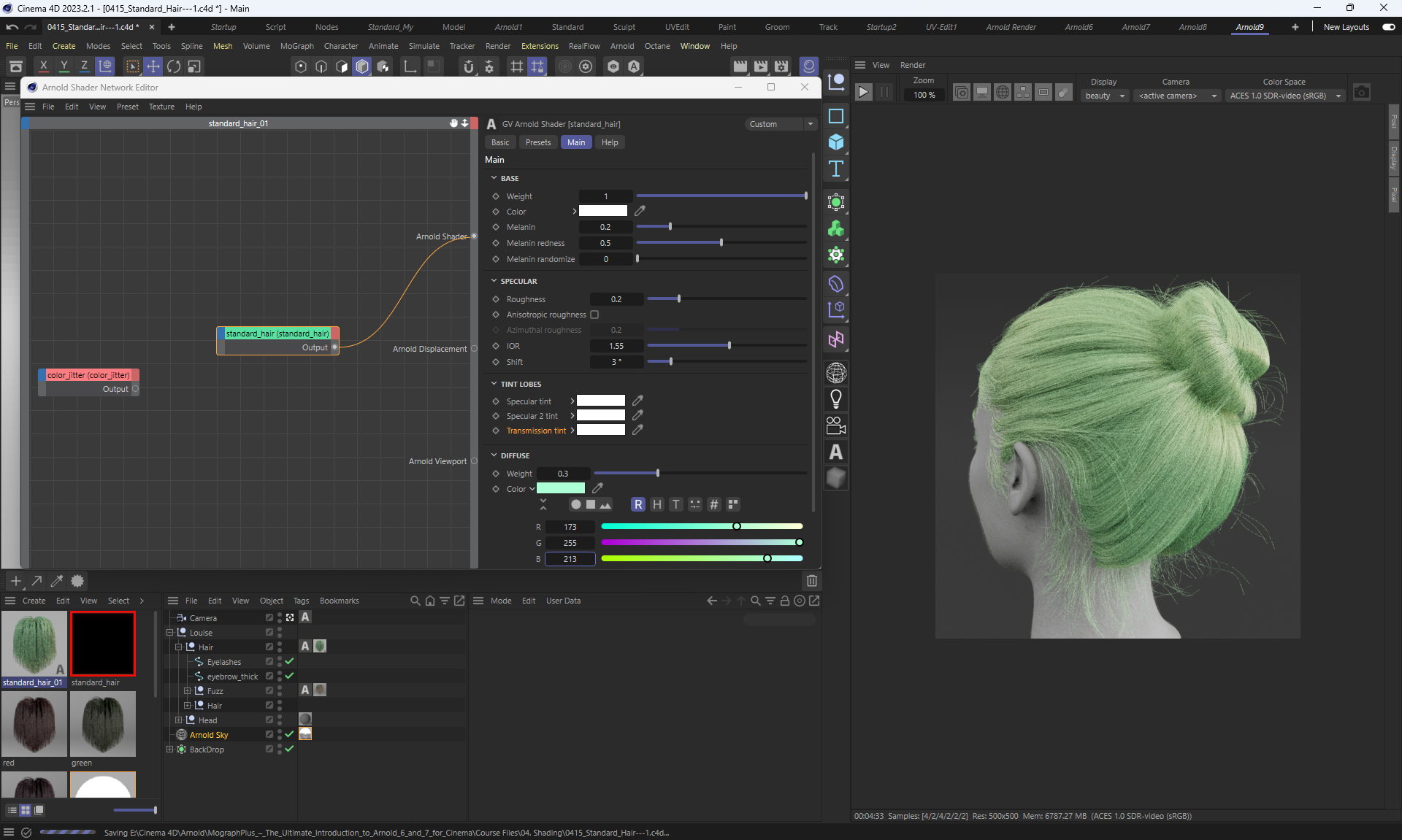
Task: Click the render snapshot camera icon
Action: click(x=1361, y=93)
